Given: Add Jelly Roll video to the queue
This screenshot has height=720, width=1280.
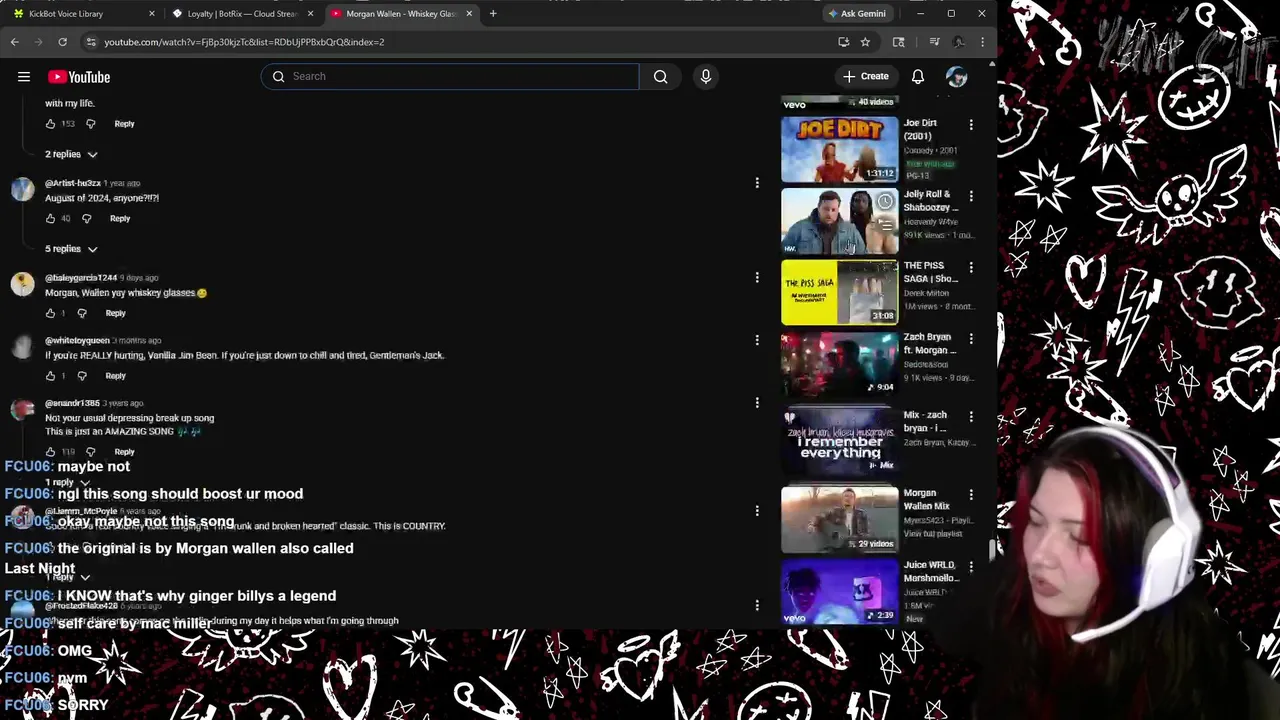Looking at the screenshot, I should 885,224.
